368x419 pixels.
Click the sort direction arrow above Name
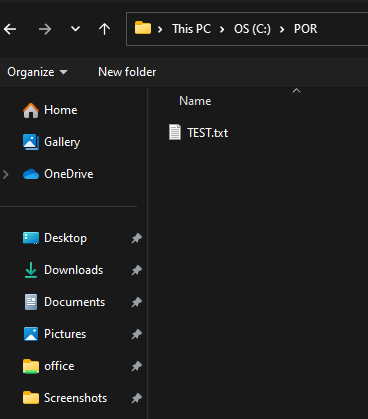[296, 90]
